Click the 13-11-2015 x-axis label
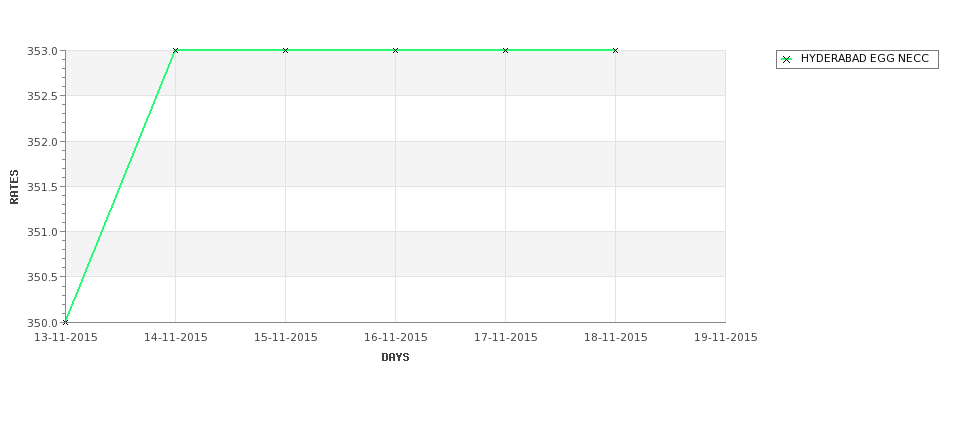The width and height of the screenshot is (975, 429). coord(65,338)
